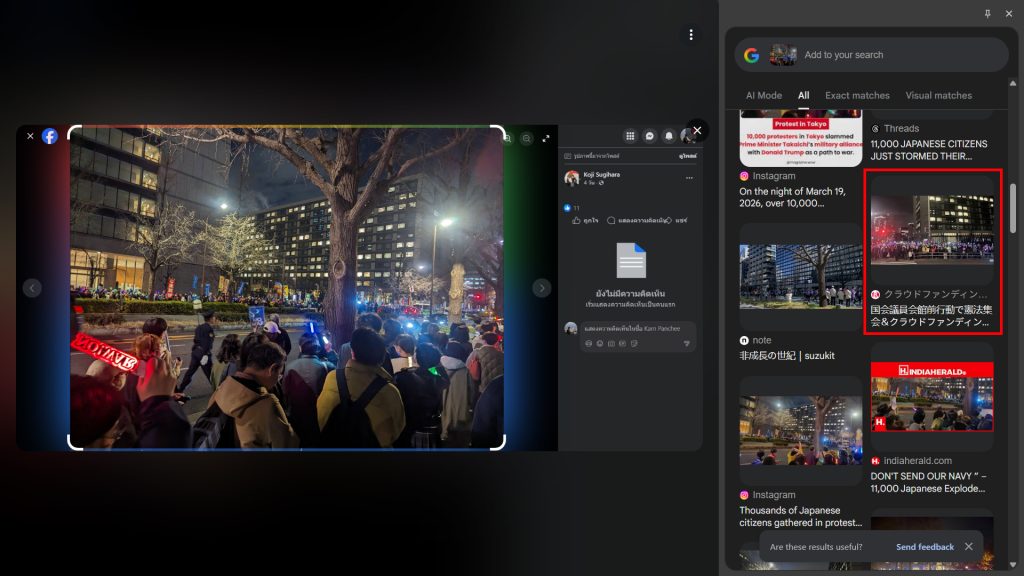
Task: Open the three-dot overlay options menu
Action: click(690, 35)
